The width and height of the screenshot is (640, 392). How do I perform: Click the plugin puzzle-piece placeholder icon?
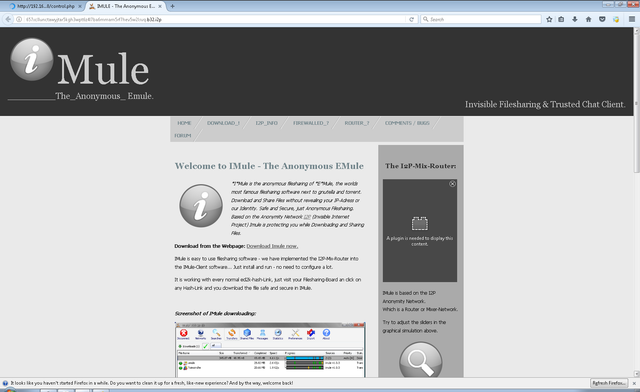(x=420, y=223)
